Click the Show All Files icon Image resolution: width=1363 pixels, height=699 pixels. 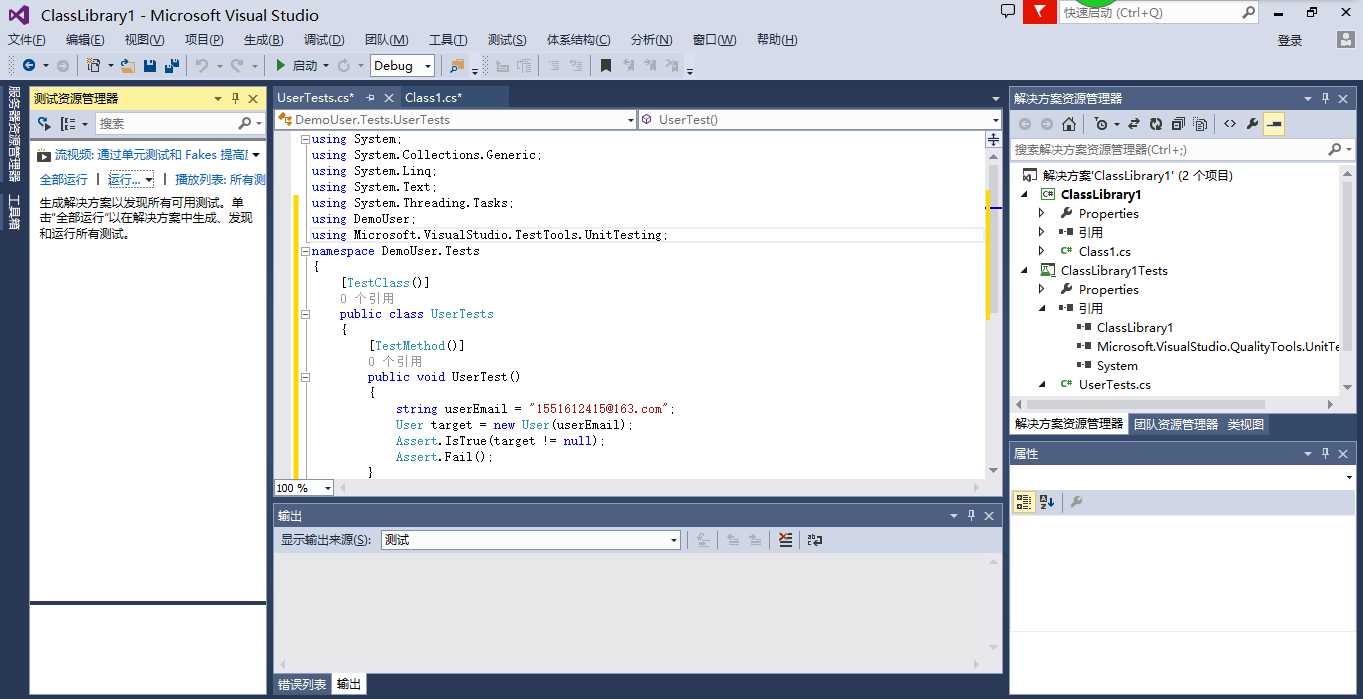pyautogui.click(x=1200, y=124)
